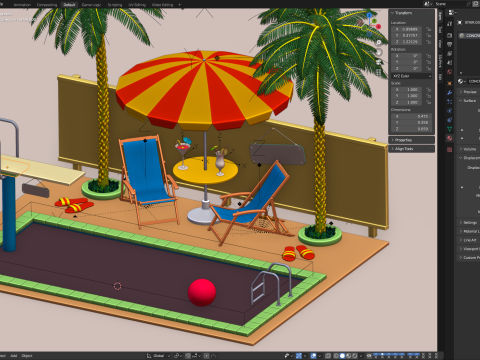Toggle the viewport gizmos display button

299,356
